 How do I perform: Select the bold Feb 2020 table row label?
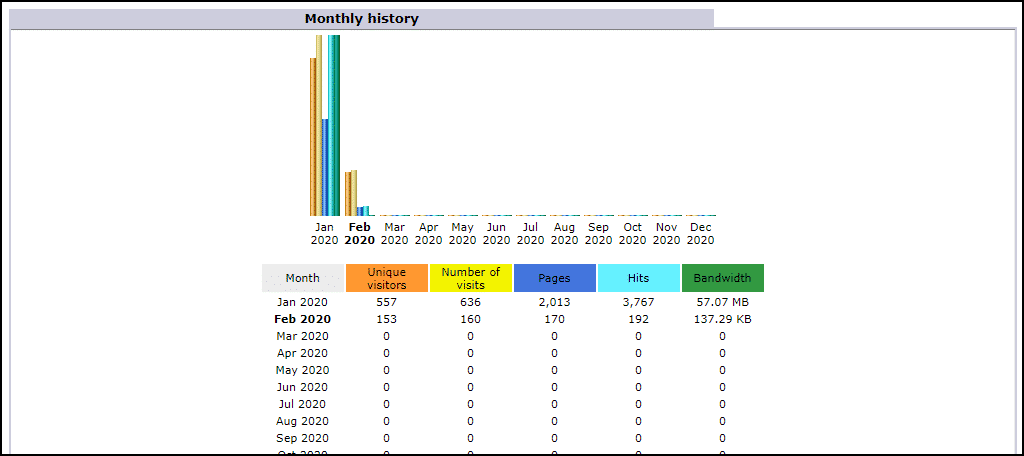[303, 319]
